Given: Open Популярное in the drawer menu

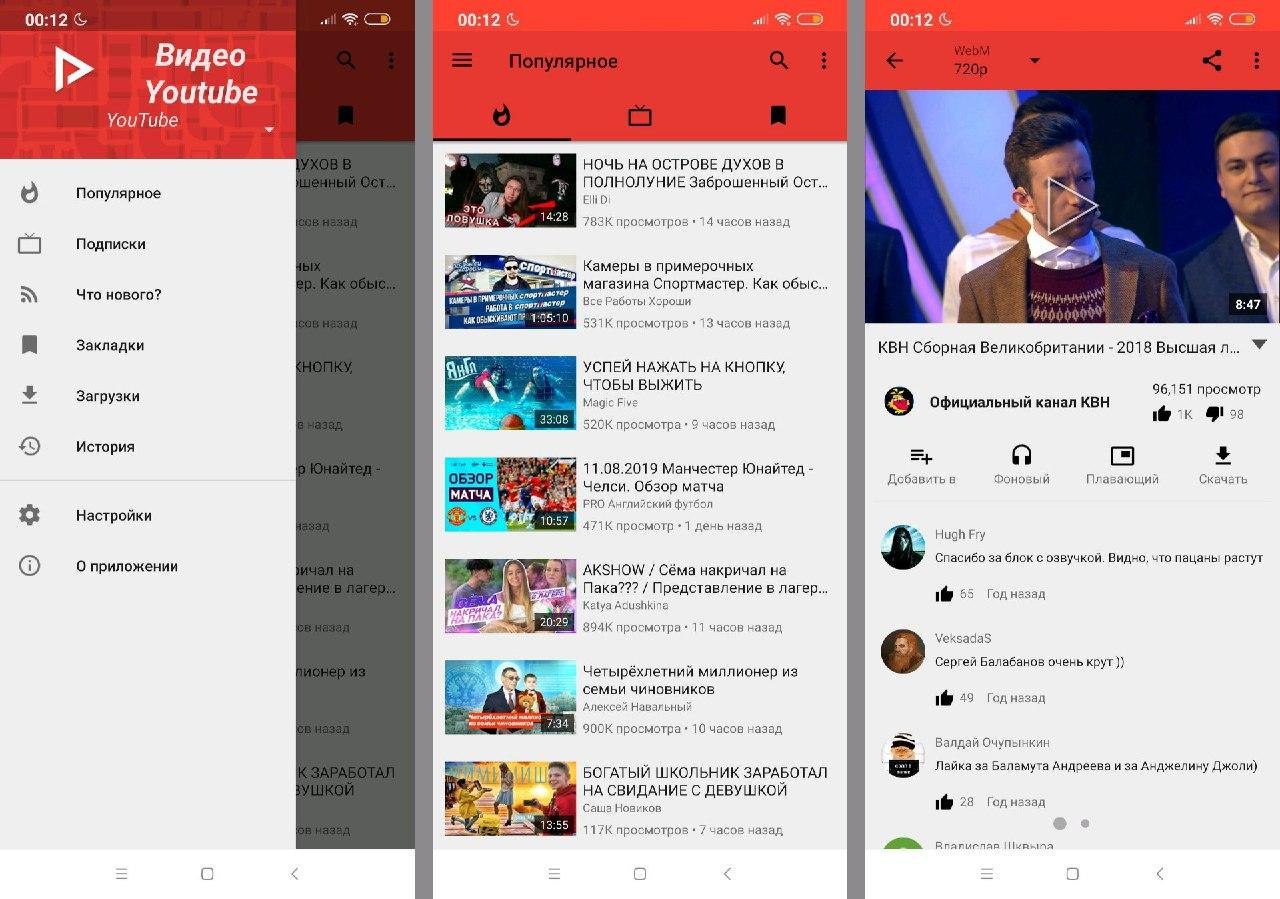Looking at the screenshot, I should pyautogui.click(x=148, y=193).
